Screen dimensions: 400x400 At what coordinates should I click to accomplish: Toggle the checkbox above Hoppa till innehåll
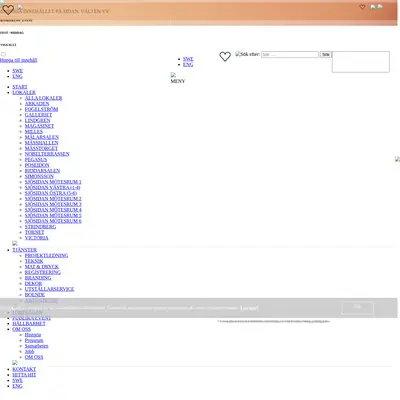coord(3,54)
